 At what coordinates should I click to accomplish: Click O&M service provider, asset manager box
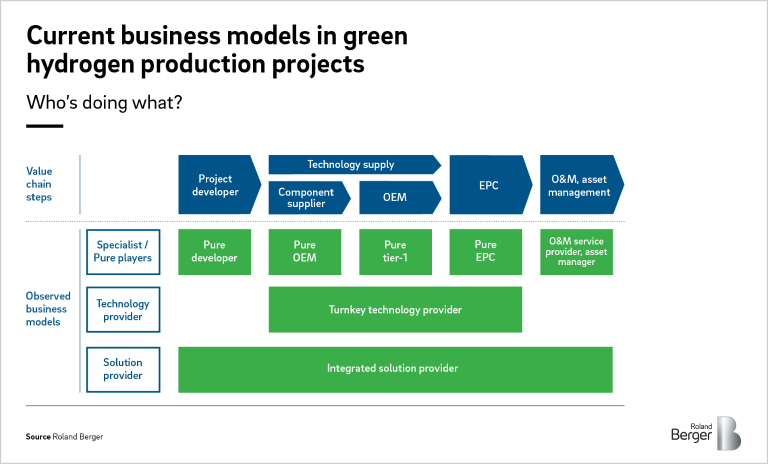click(x=576, y=252)
